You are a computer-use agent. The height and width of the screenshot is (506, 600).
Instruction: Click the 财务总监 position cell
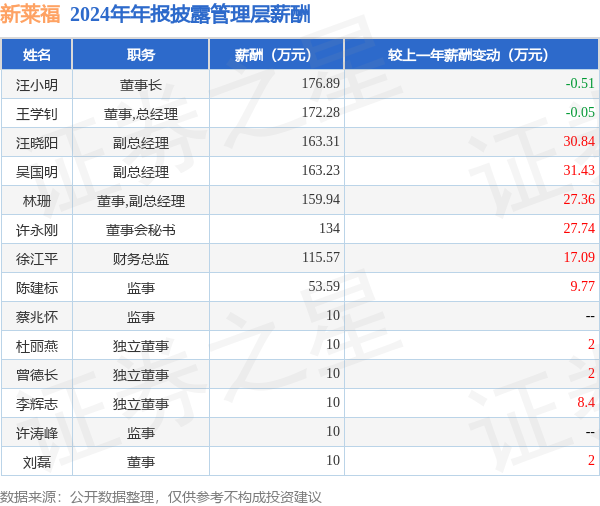coord(141,259)
